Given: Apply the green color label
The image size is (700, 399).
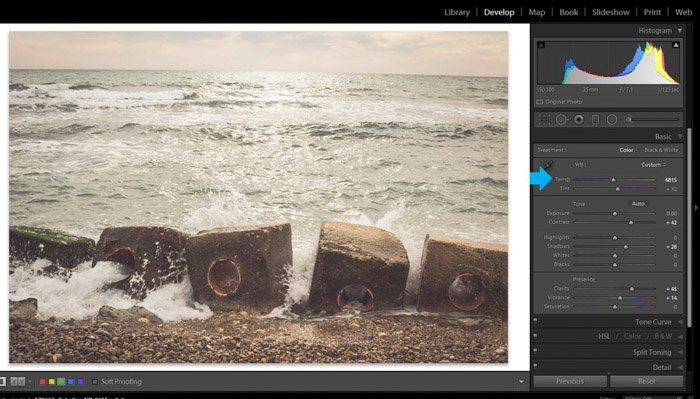Looking at the screenshot, I should 61,382.
